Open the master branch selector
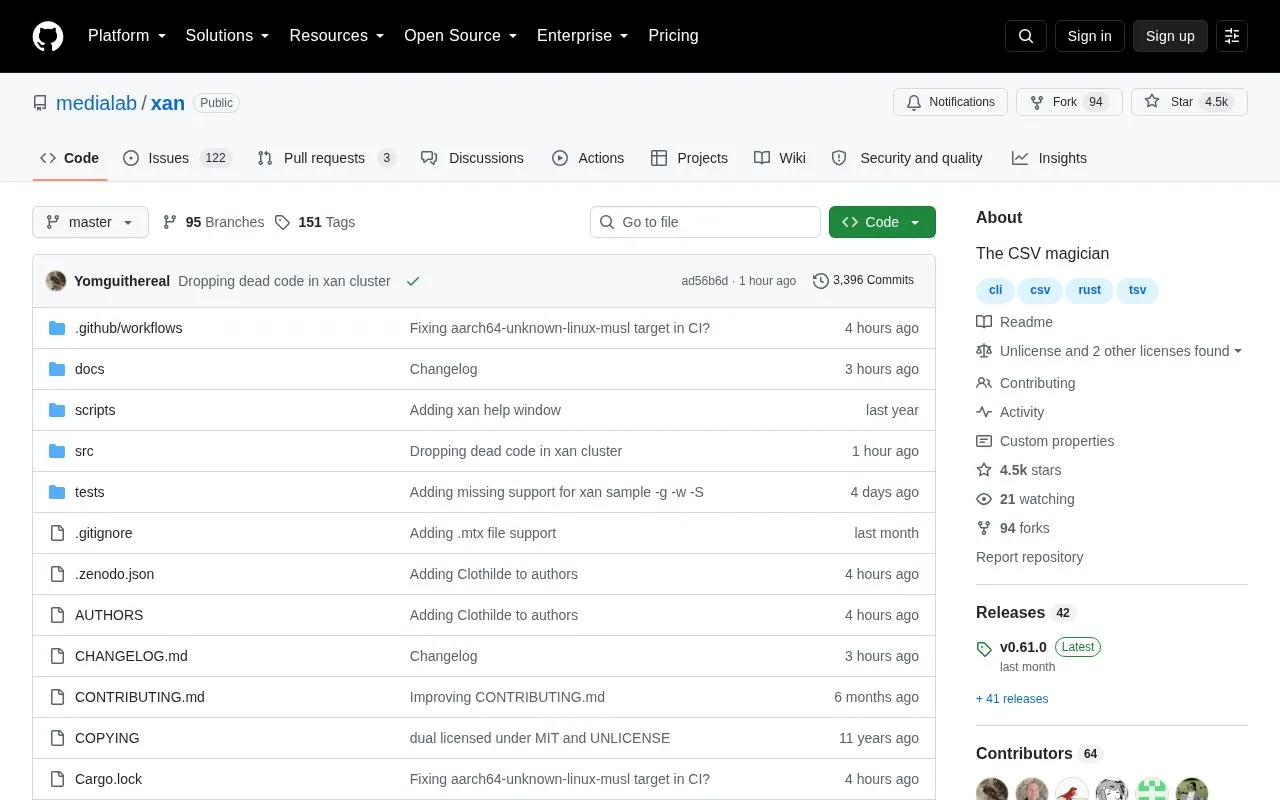1280x800 pixels. tap(90, 222)
